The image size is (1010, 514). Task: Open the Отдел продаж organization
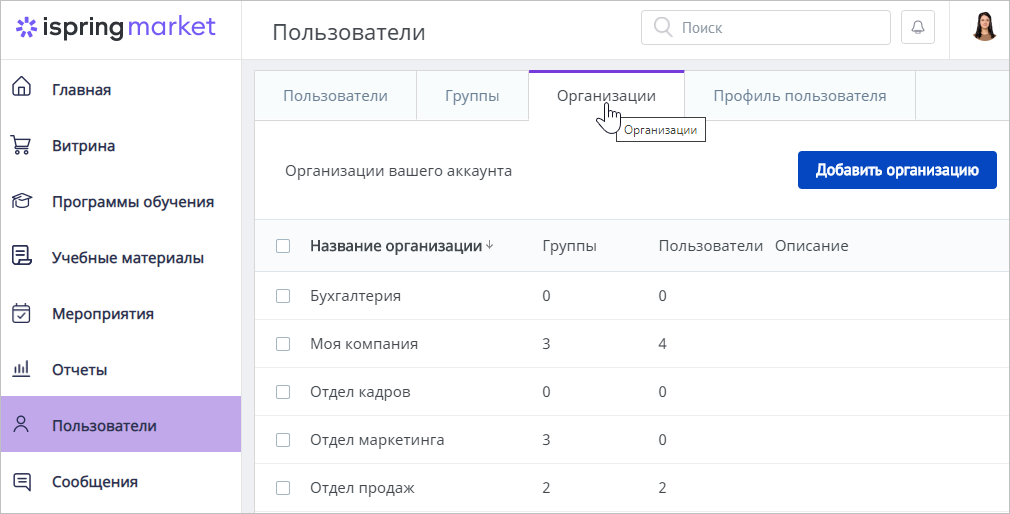[x=362, y=488]
